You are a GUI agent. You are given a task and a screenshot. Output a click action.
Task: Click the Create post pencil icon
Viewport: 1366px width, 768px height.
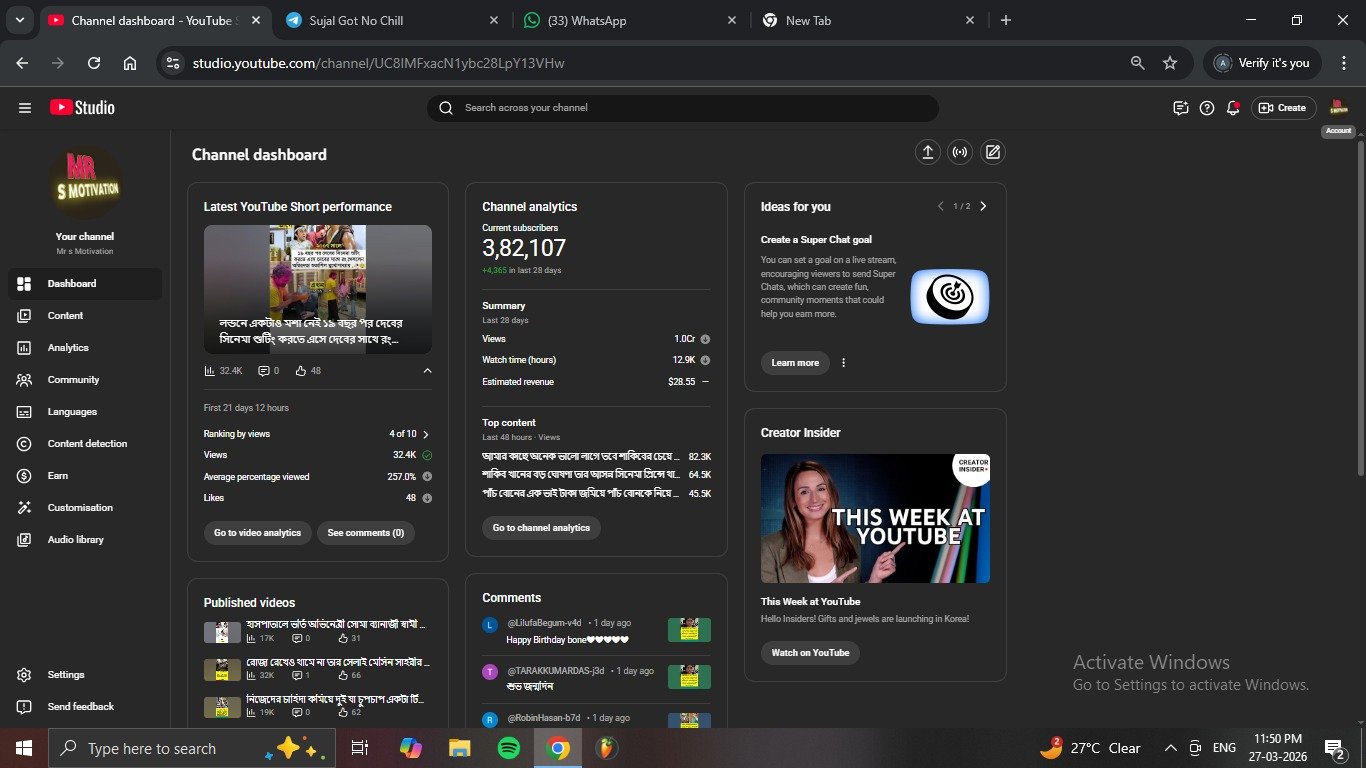(x=992, y=152)
